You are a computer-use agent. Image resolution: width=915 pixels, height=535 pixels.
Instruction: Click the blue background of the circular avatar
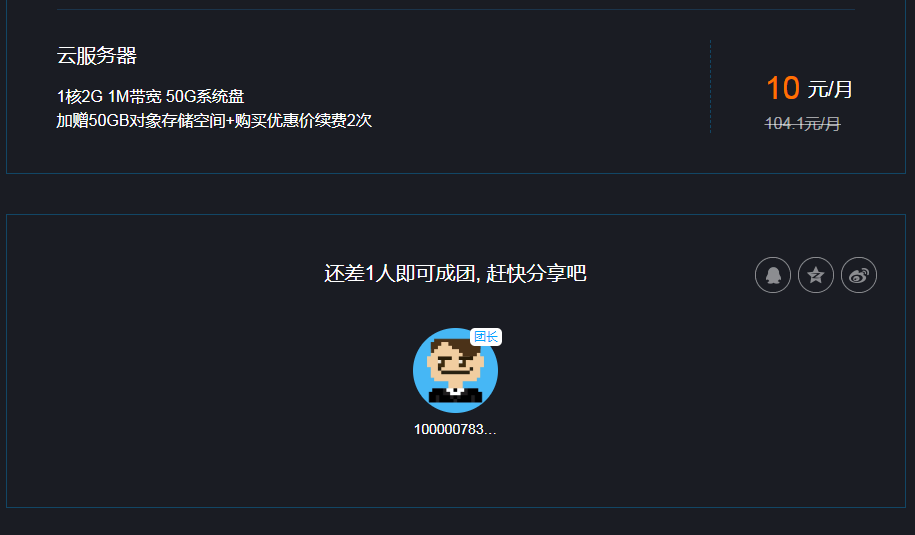pyautogui.click(x=422, y=373)
